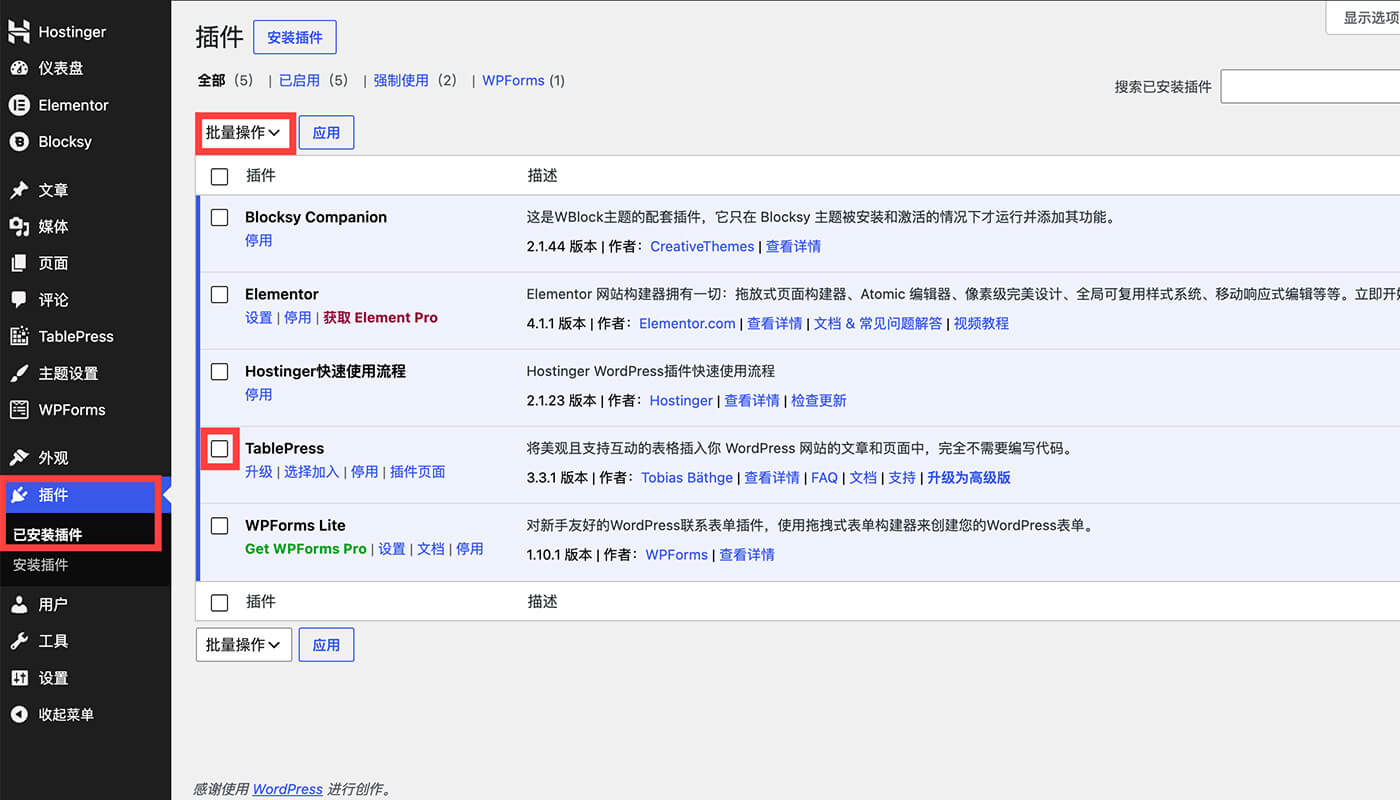The image size is (1400, 800).
Task: Open the top 批量操作 dropdown
Action: click(244, 132)
